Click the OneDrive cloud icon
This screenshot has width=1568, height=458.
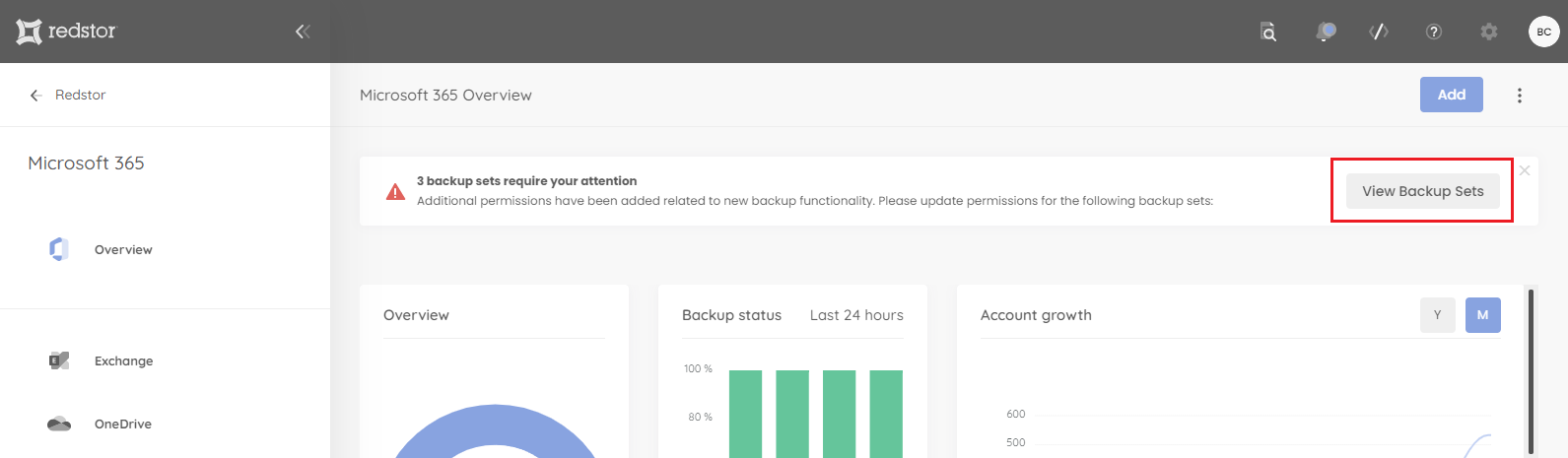click(59, 425)
